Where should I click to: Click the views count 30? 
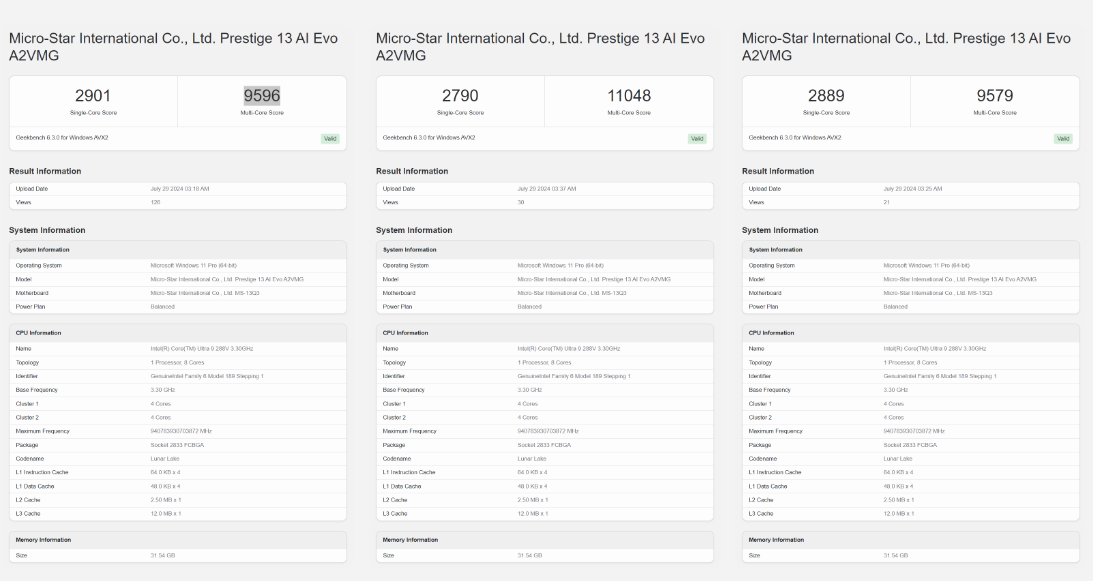click(521, 202)
